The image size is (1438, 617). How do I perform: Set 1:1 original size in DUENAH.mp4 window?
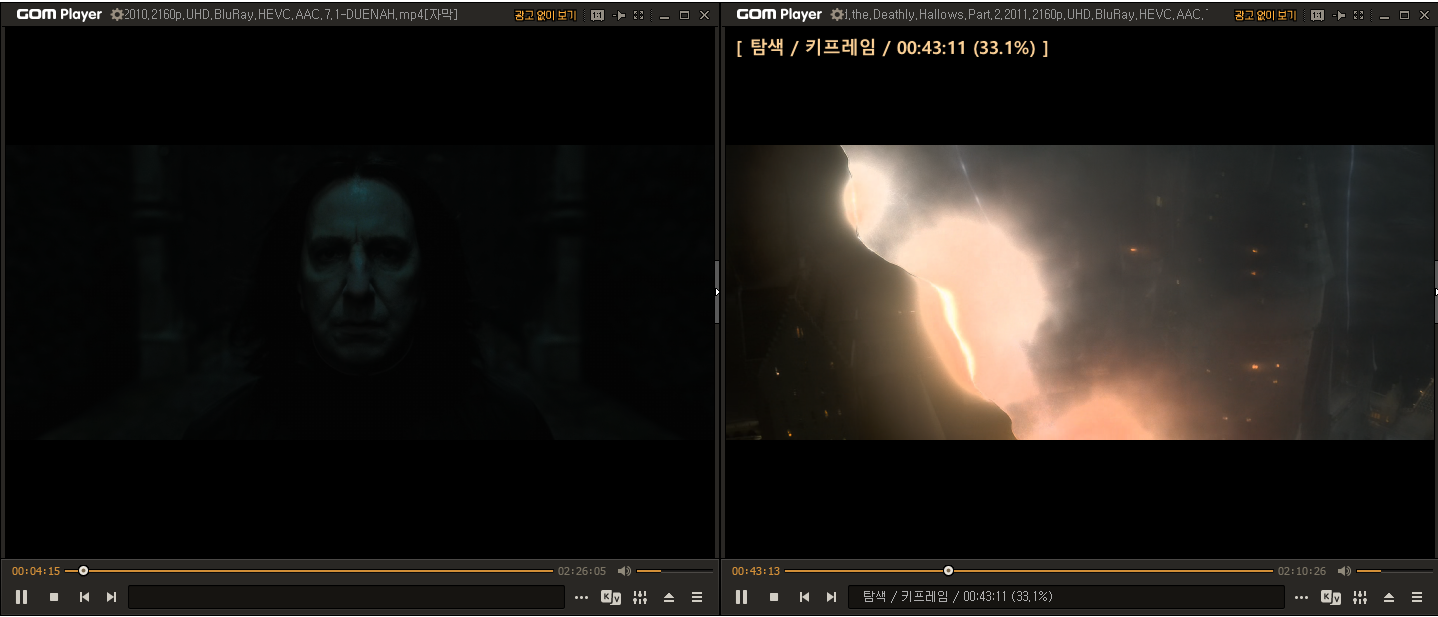pyautogui.click(x=597, y=15)
